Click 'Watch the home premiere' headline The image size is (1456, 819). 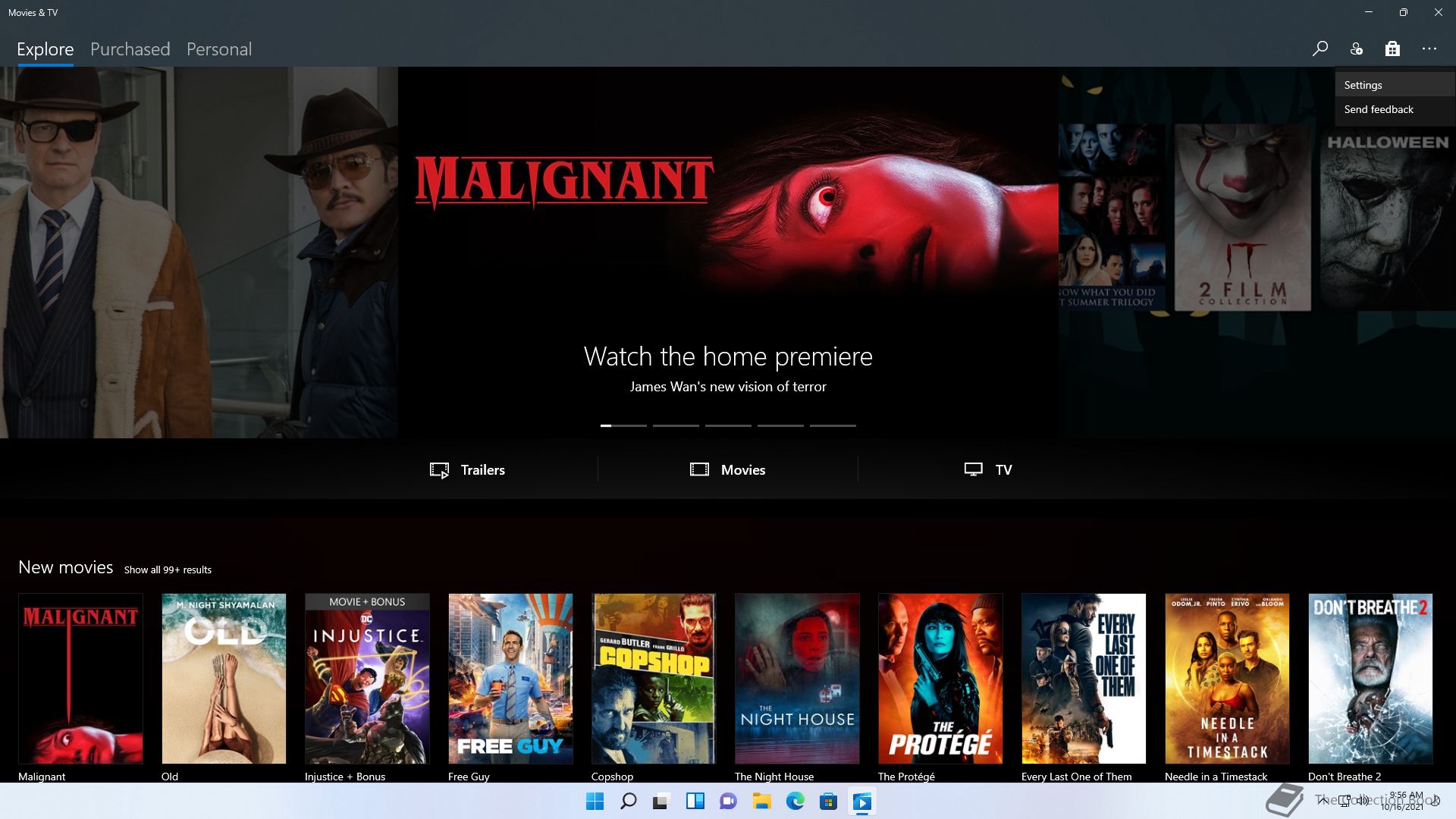(x=728, y=356)
